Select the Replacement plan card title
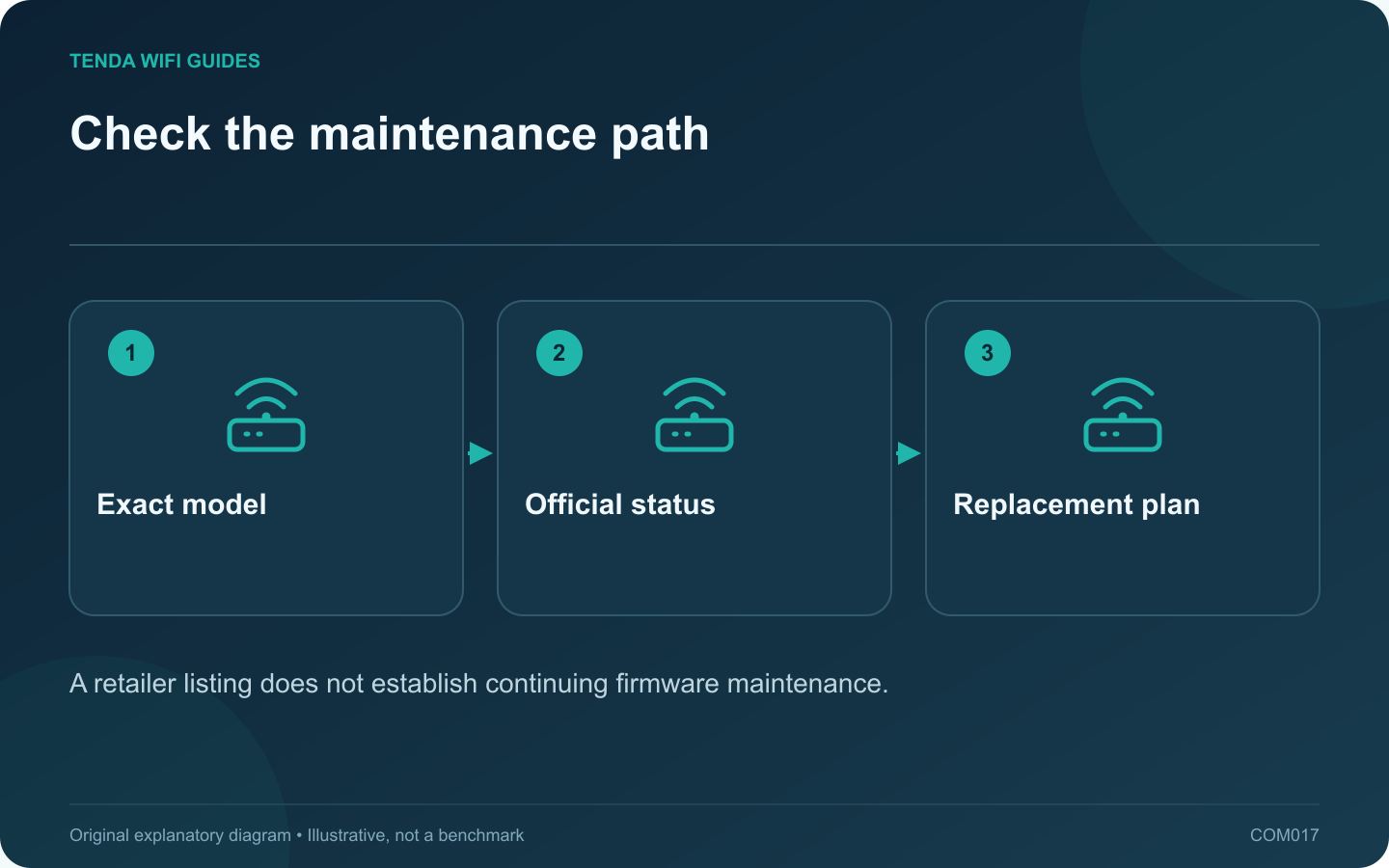 (1076, 504)
